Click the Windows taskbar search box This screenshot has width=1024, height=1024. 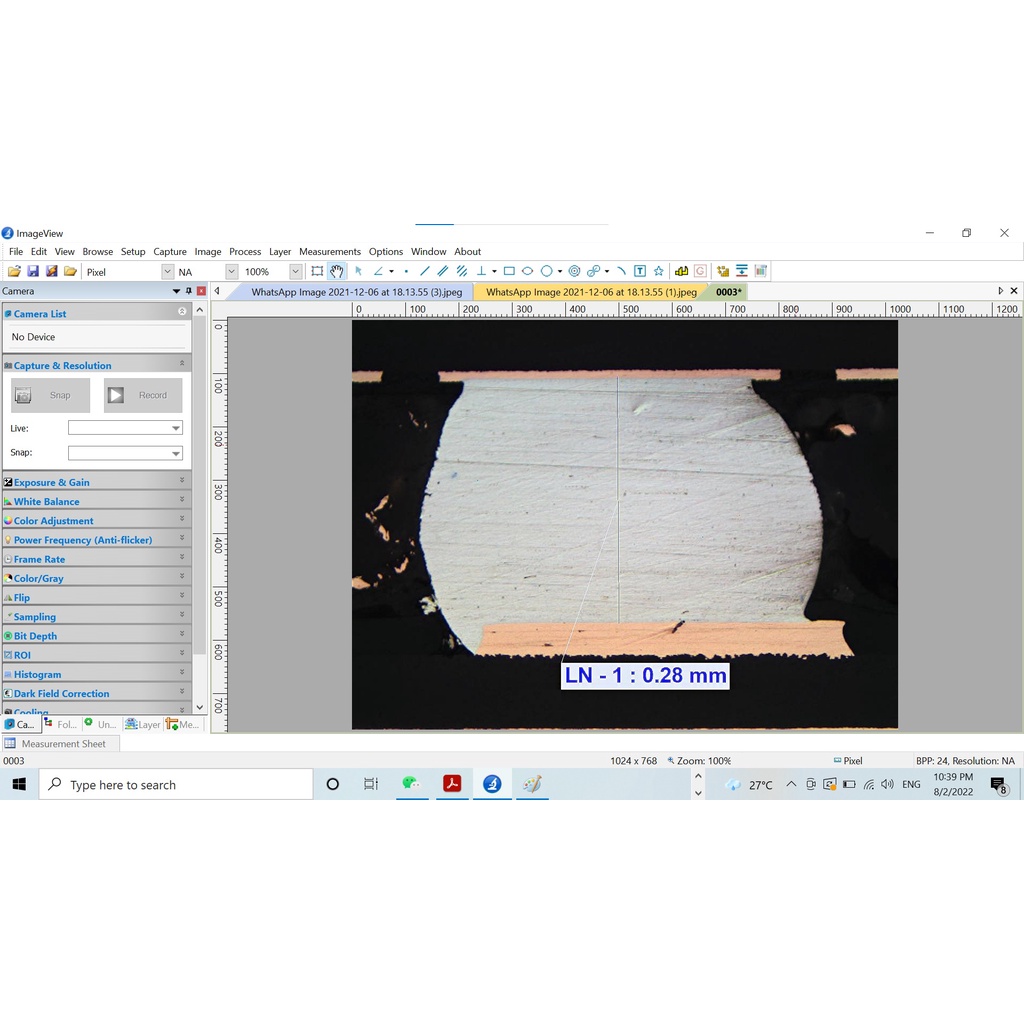(176, 785)
